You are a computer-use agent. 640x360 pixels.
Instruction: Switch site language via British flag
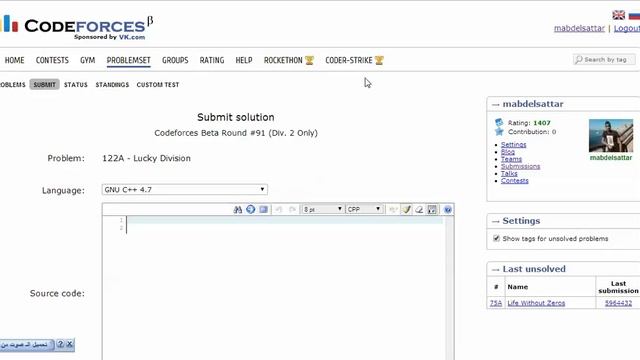coord(618,15)
